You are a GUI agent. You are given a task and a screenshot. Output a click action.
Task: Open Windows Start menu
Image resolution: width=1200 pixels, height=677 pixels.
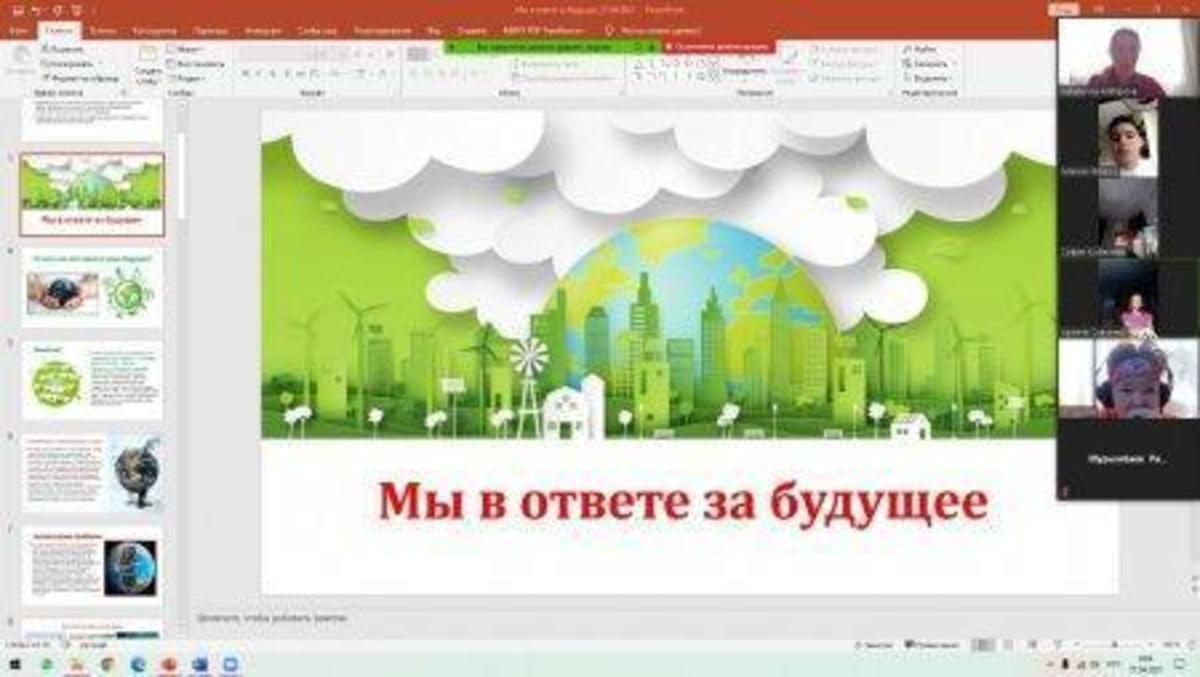click(15, 665)
